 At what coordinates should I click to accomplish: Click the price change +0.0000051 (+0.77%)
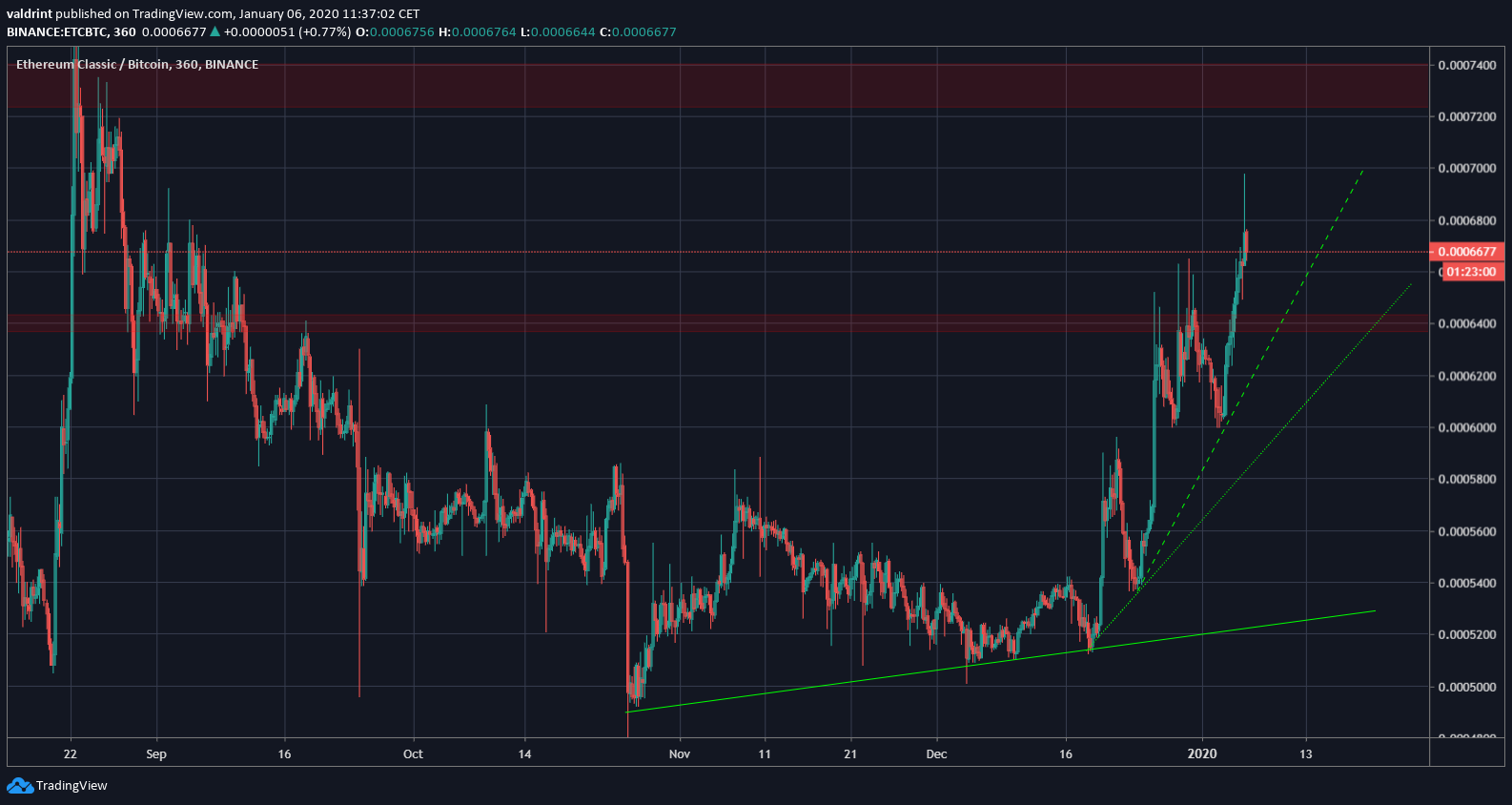[287, 31]
